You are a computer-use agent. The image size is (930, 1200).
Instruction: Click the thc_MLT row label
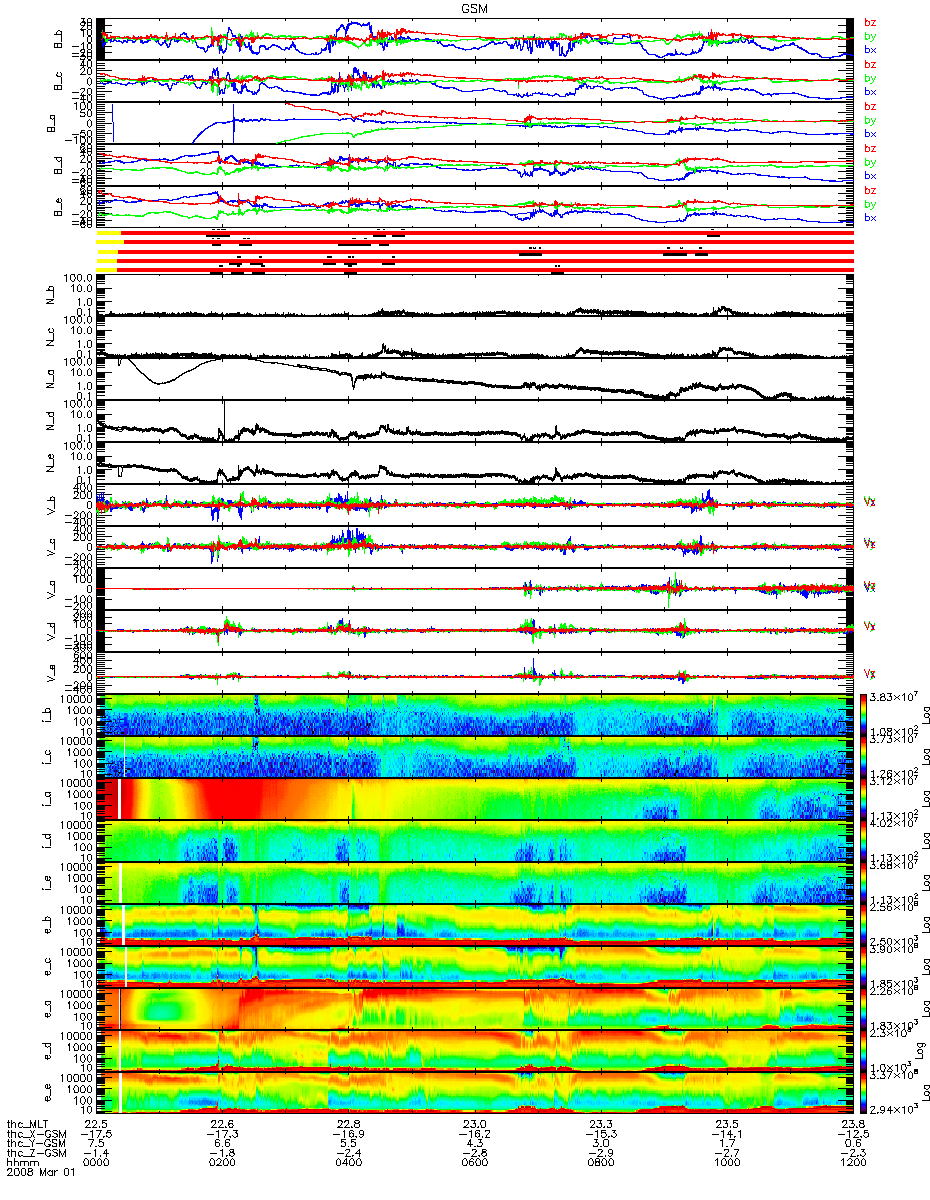click(27, 1123)
